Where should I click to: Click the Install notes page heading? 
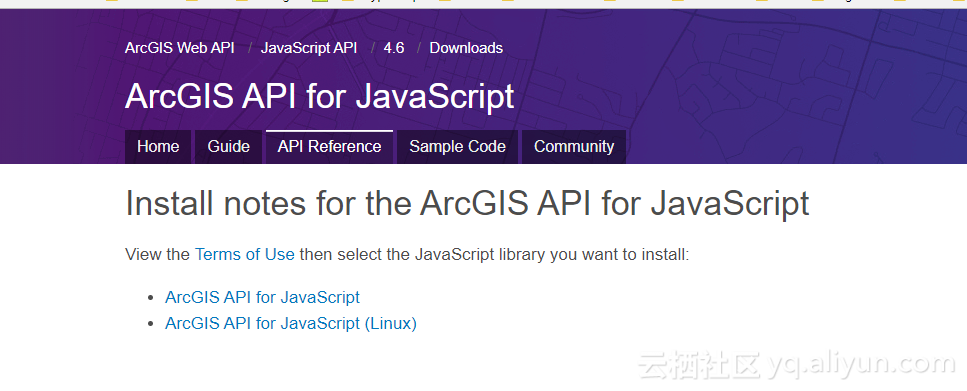(467, 203)
